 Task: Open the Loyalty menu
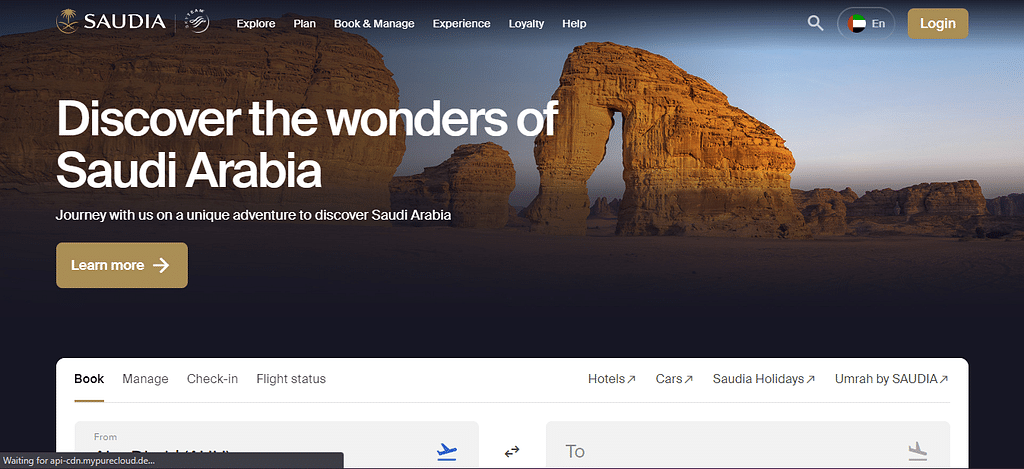tap(526, 23)
